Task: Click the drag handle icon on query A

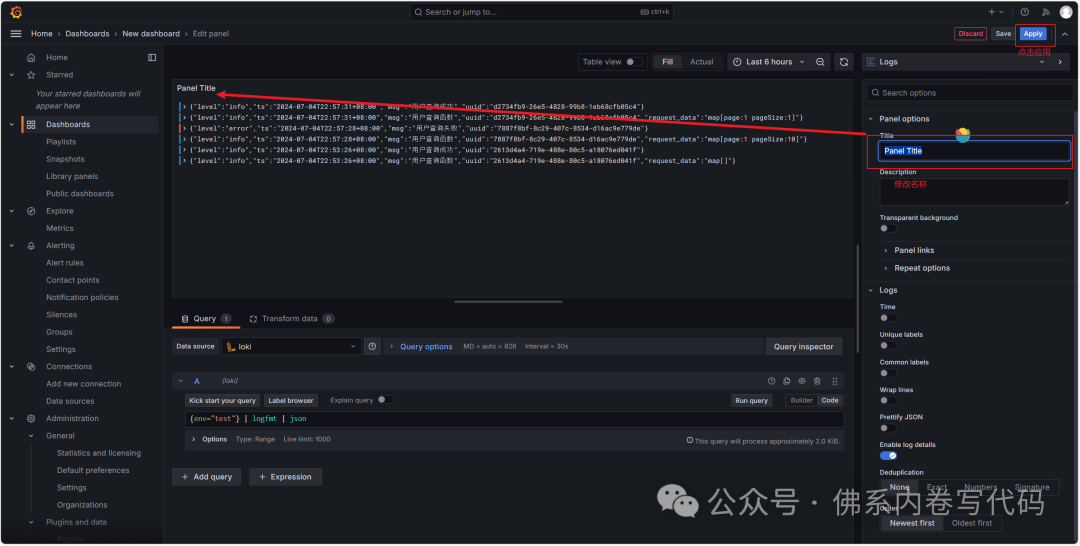Action: point(835,381)
